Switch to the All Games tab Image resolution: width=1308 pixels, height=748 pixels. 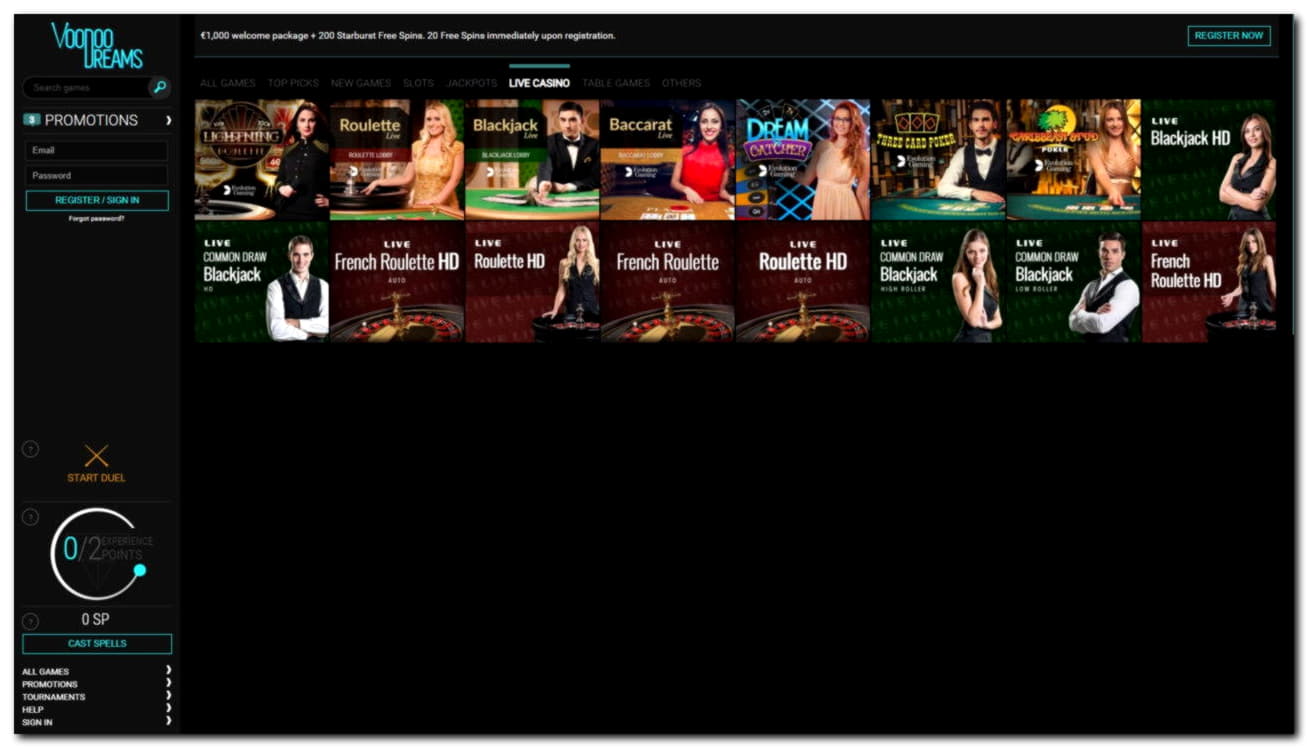pos(227,83)
